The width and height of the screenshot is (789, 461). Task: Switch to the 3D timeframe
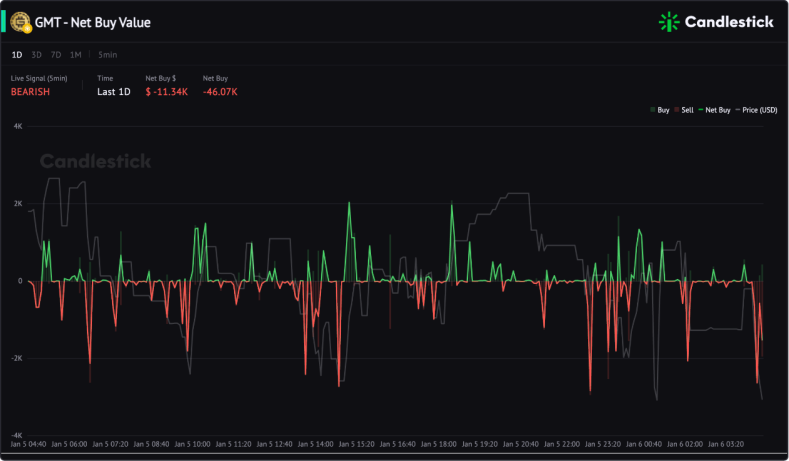[36, 55]
